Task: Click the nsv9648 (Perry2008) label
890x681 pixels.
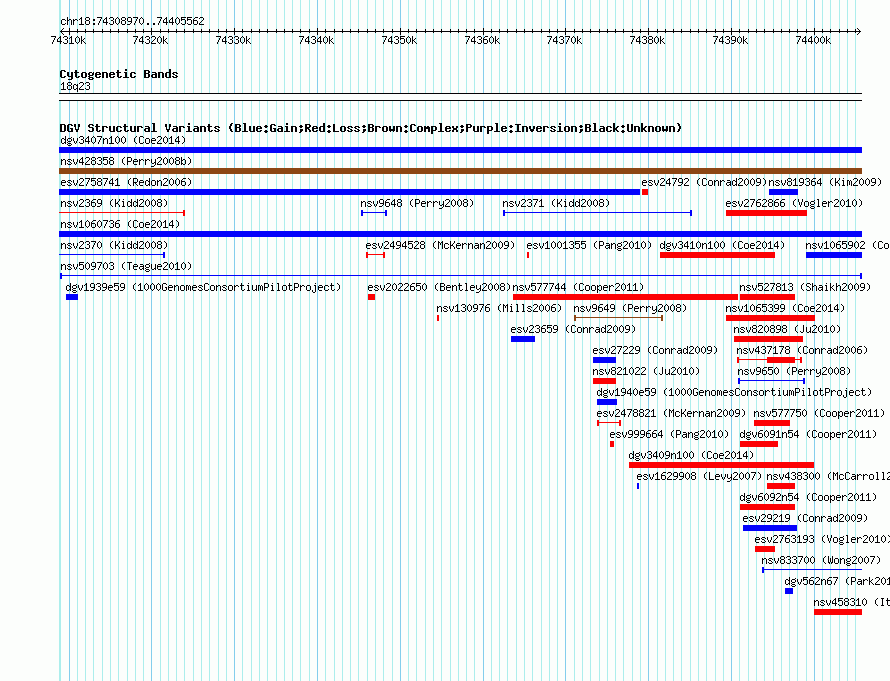Action: click(417, 203)
